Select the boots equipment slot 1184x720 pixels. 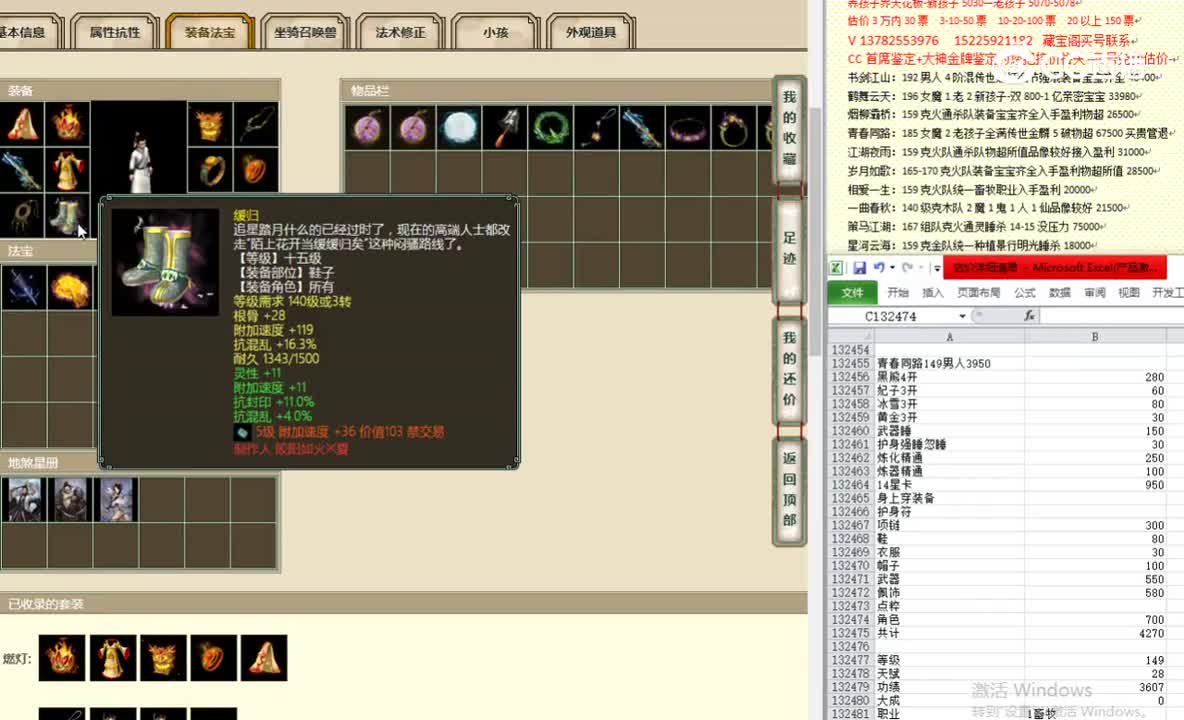click(68, 216)
